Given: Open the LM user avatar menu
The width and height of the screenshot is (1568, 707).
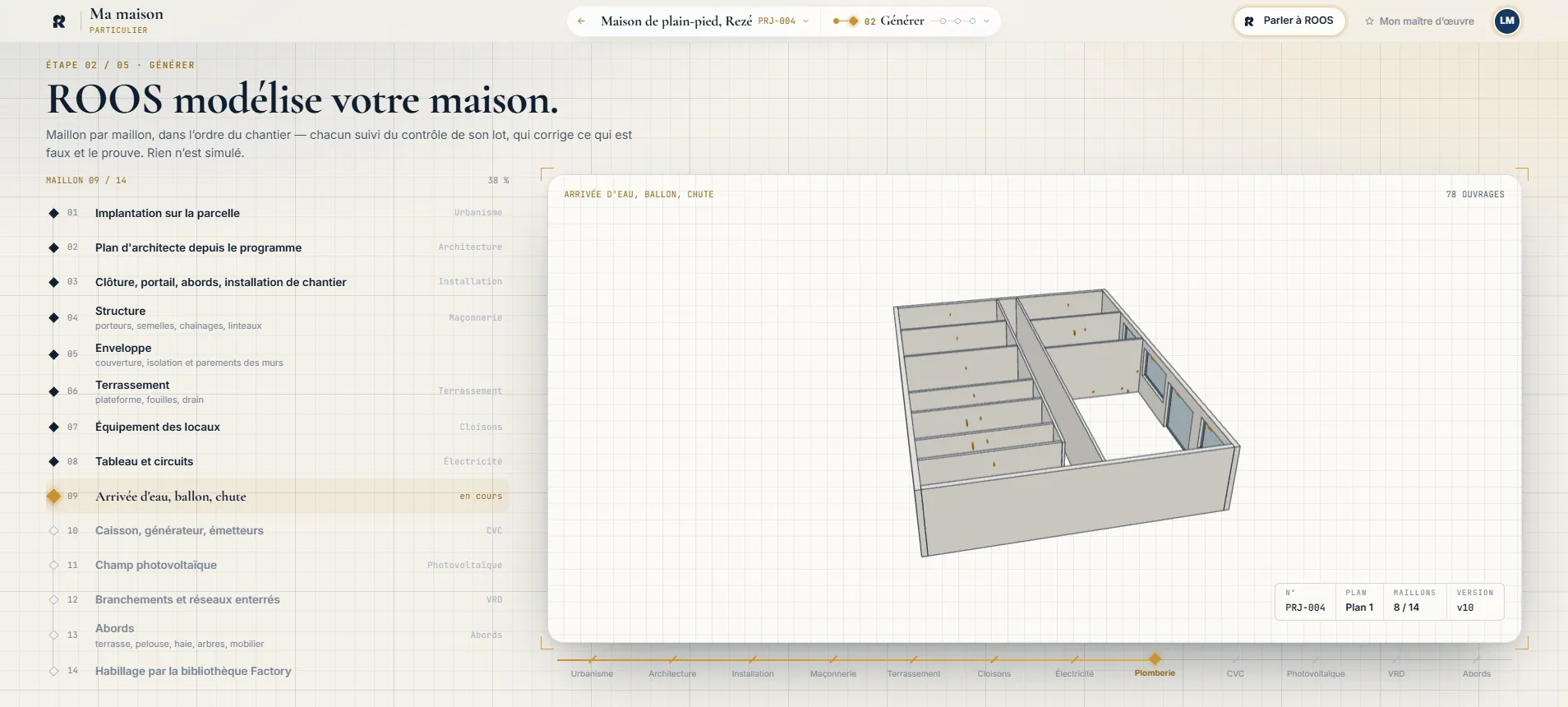Looking at the screenshot, I should [x=1506, y=21].
